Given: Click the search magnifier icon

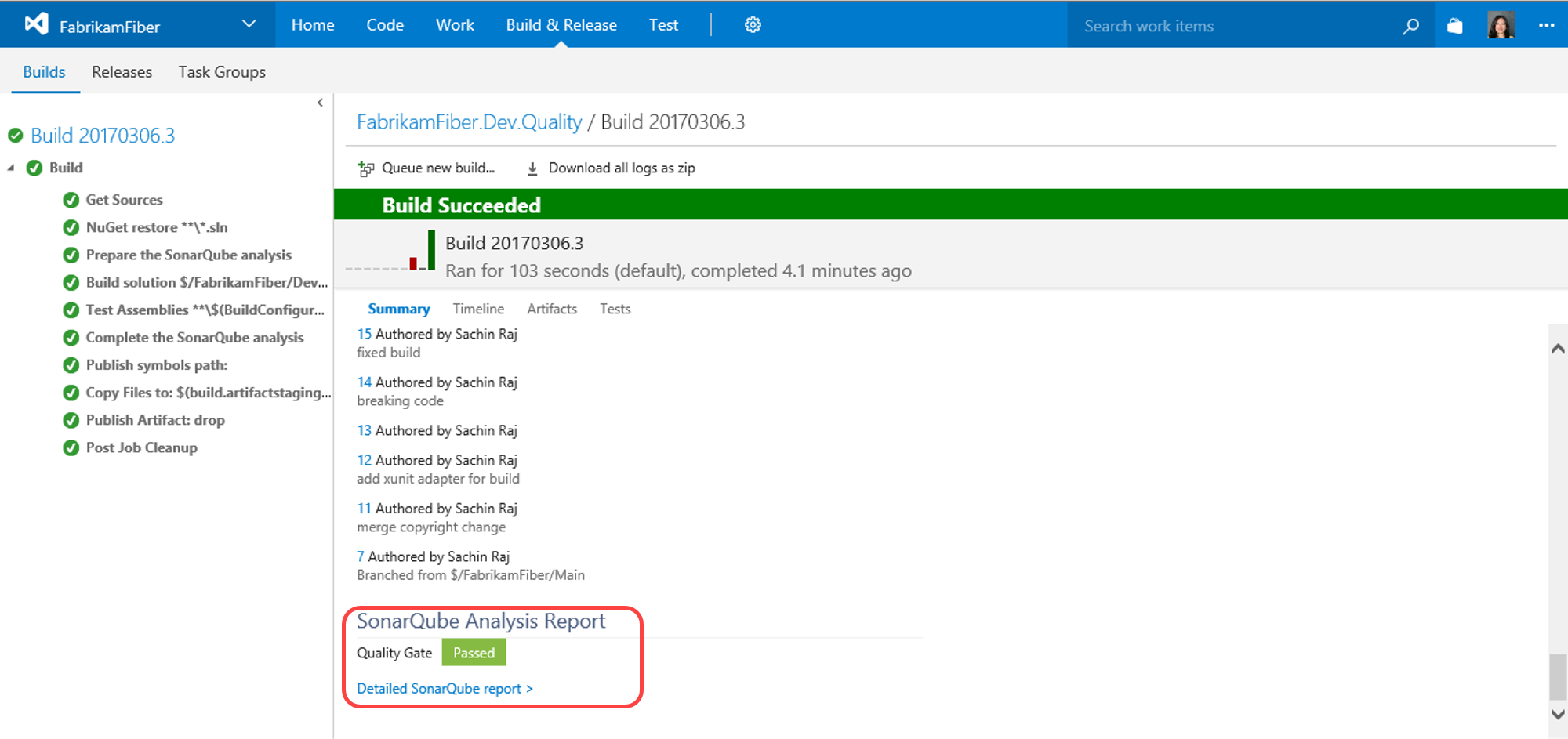Looking at the screenshot, I should click(x=1411, y=26).
